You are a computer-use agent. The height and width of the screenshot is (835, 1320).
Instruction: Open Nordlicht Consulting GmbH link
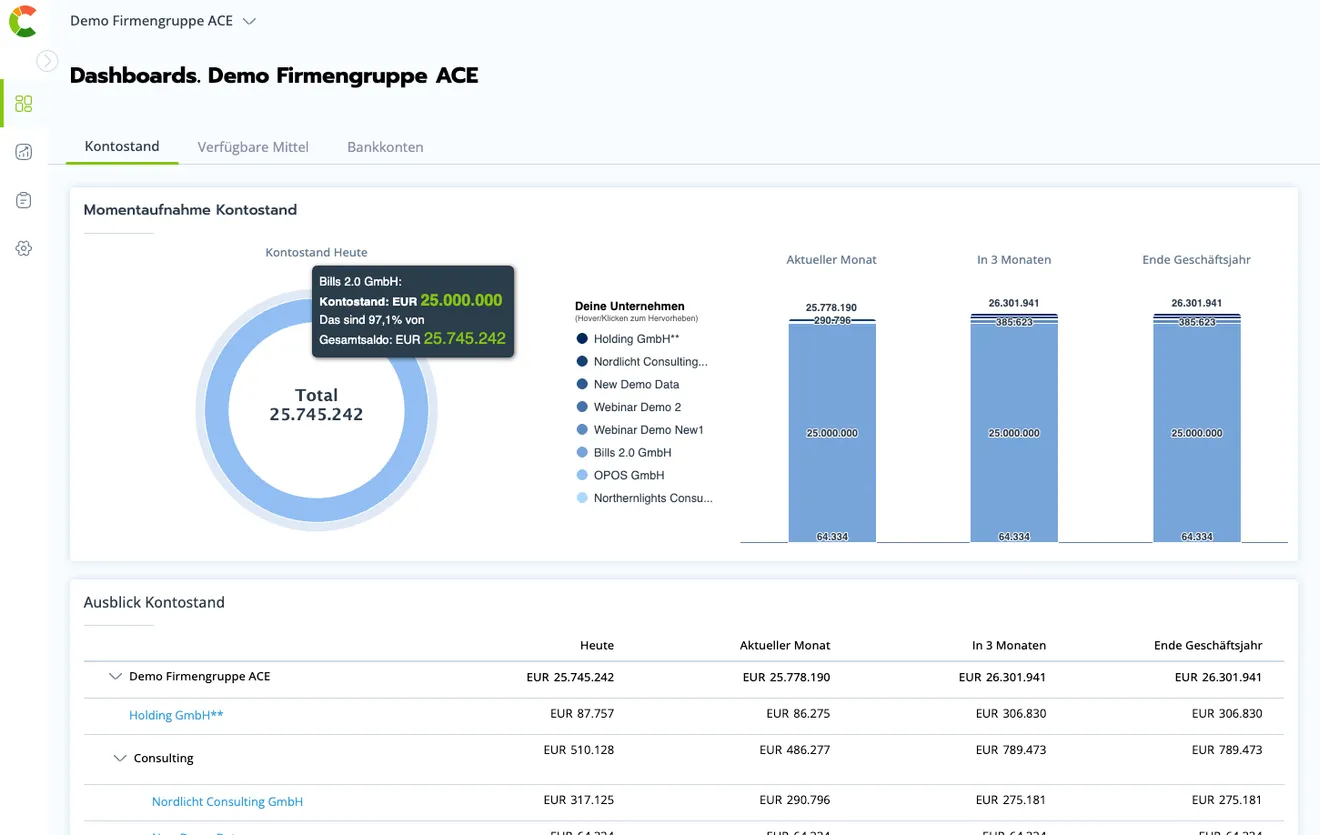(227, 801)
